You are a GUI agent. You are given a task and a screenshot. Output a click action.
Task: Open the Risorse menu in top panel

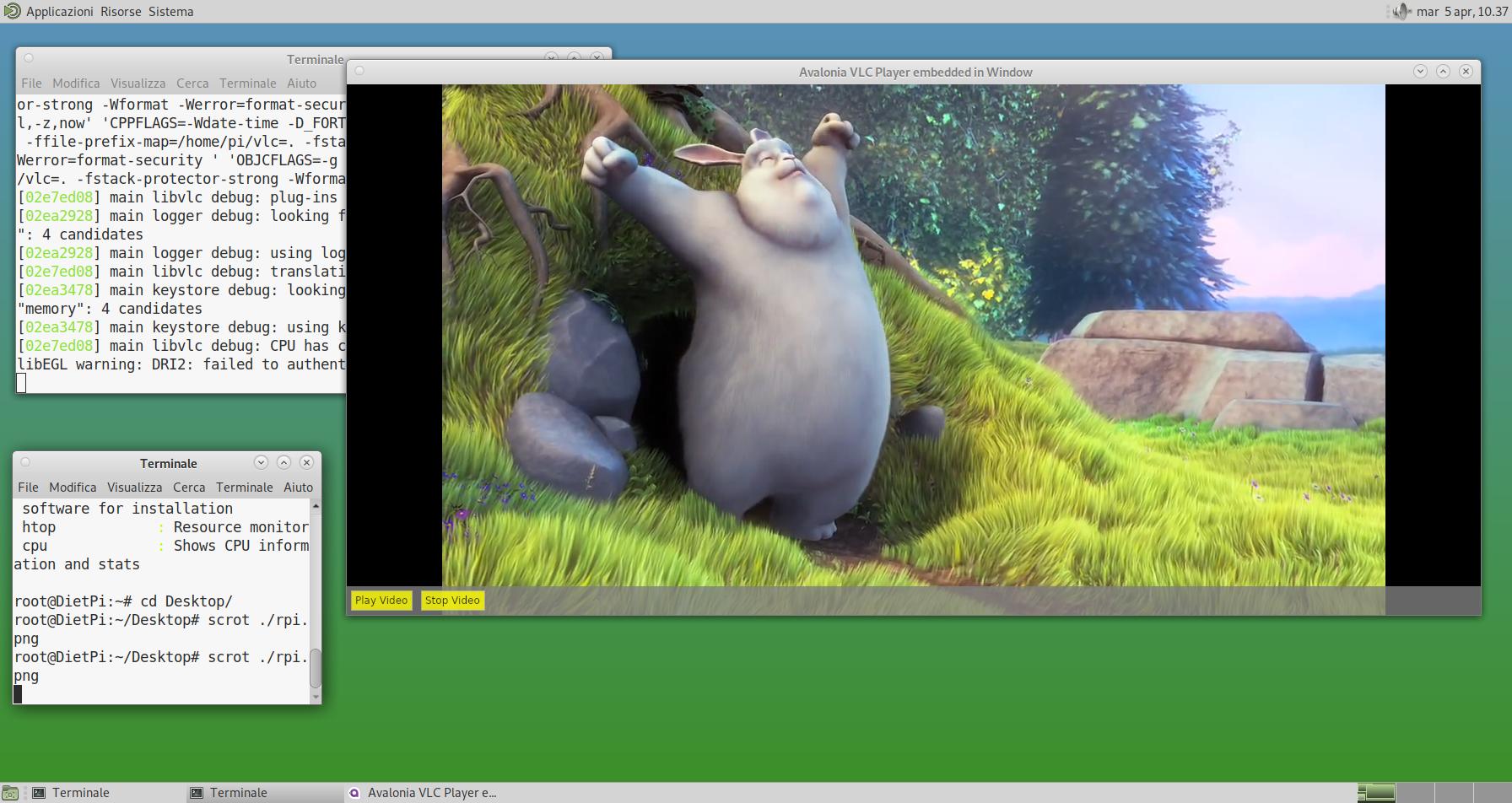click(x=121, y=11)
